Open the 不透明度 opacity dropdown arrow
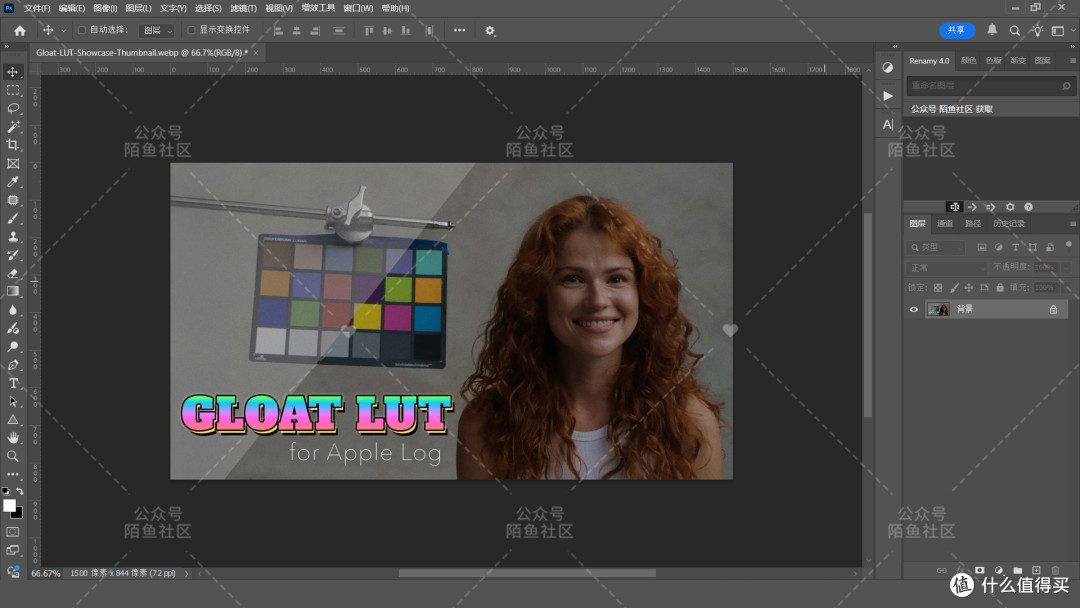This screenshot has width=1080, height=608. point(1066,267)
